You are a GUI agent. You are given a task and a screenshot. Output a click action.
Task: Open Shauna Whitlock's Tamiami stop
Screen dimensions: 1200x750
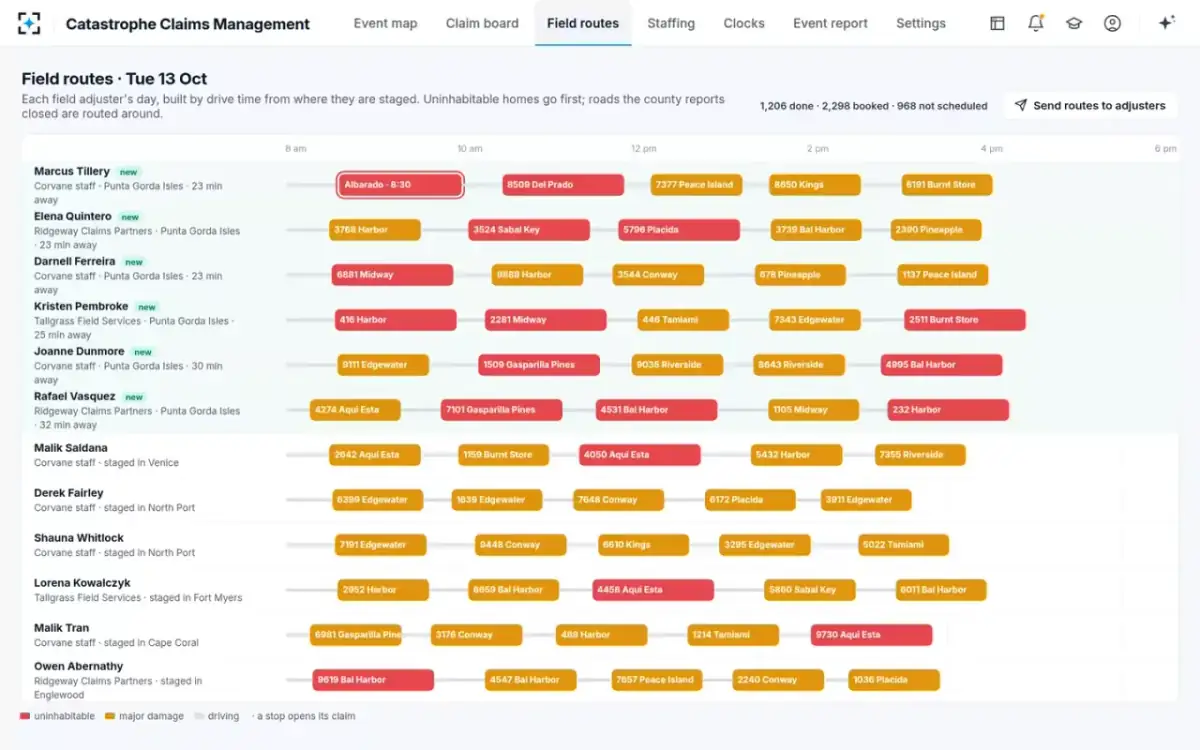click(x=903, y=545)
